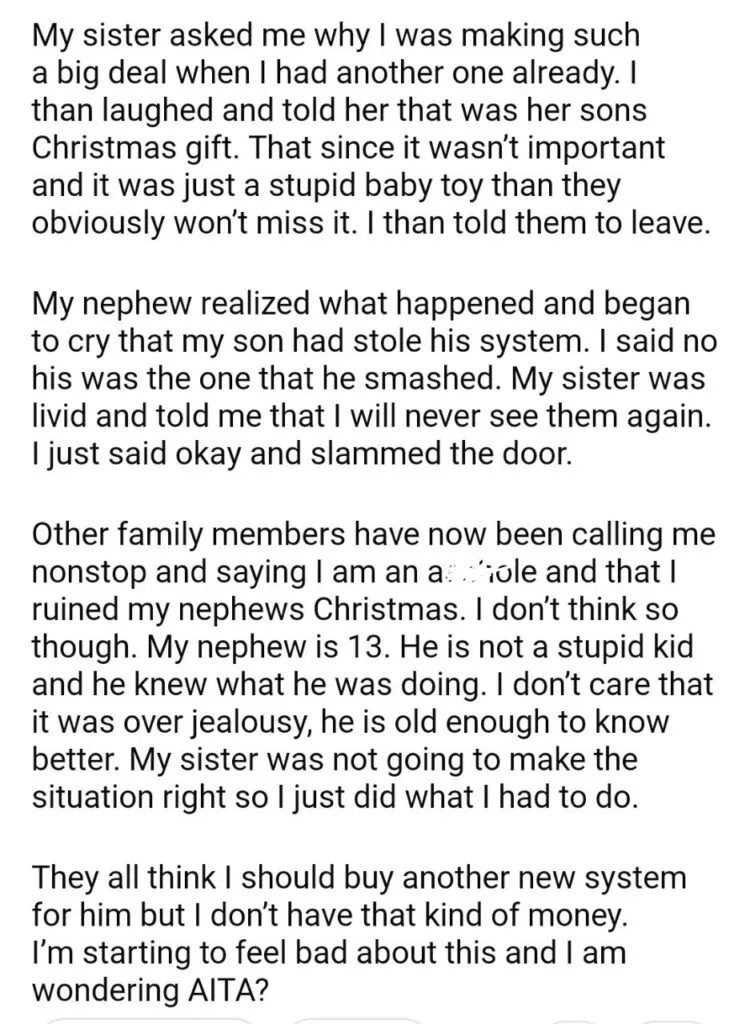Click the line "for him but I don't have that kind of money"
This screenshot has height=1024, width=750.
point(330,915)
